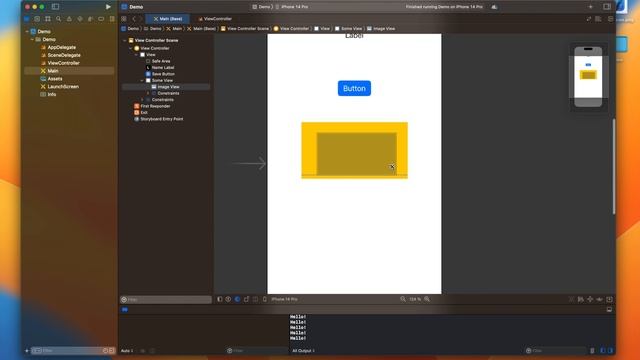The image size is (640, 360).
Task: Run the Demo project with the play button
Action: pos(108,7)
